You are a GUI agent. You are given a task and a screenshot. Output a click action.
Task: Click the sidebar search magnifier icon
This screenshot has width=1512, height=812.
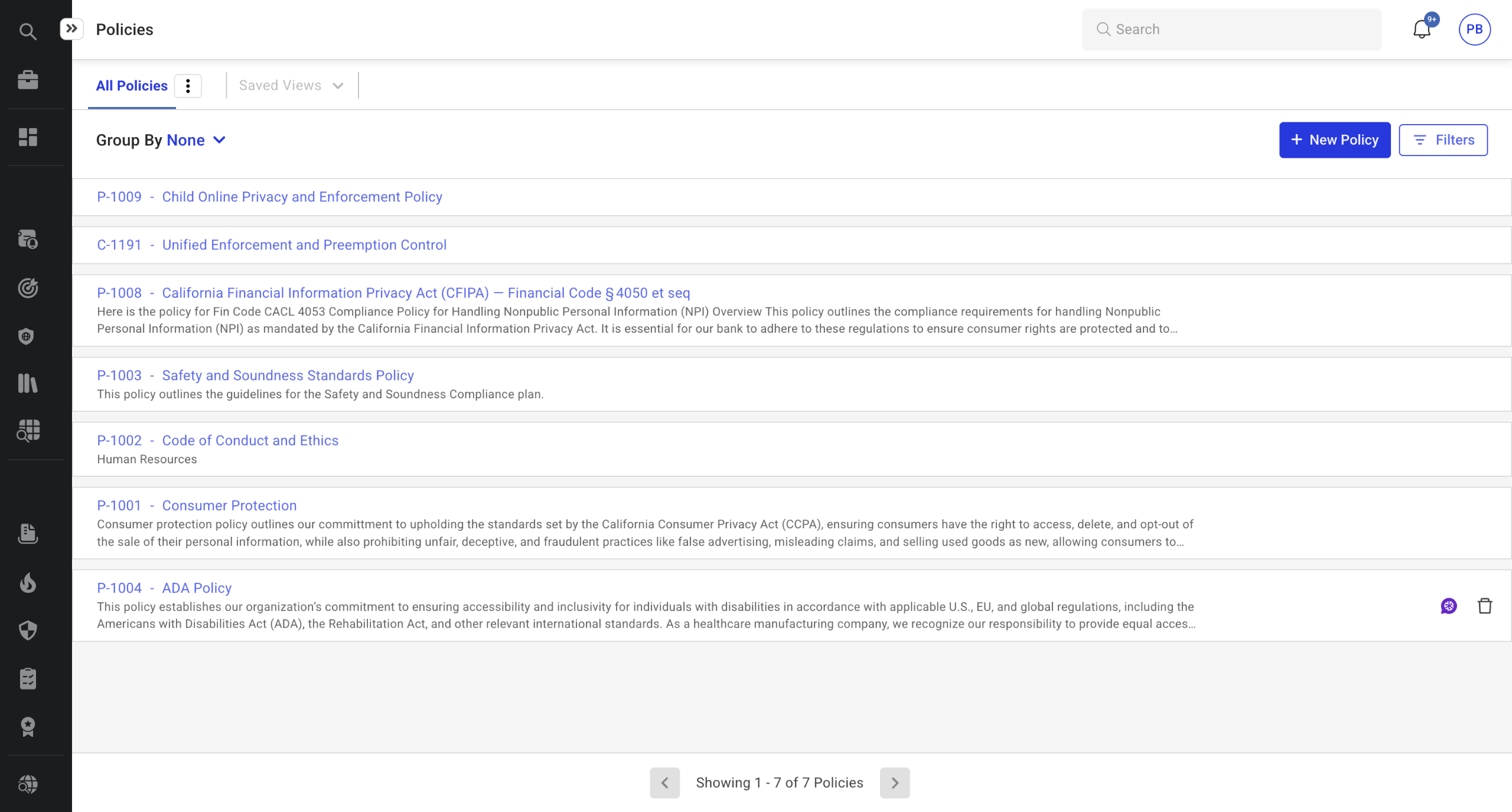pyautogui.click(x=28, y=31)
